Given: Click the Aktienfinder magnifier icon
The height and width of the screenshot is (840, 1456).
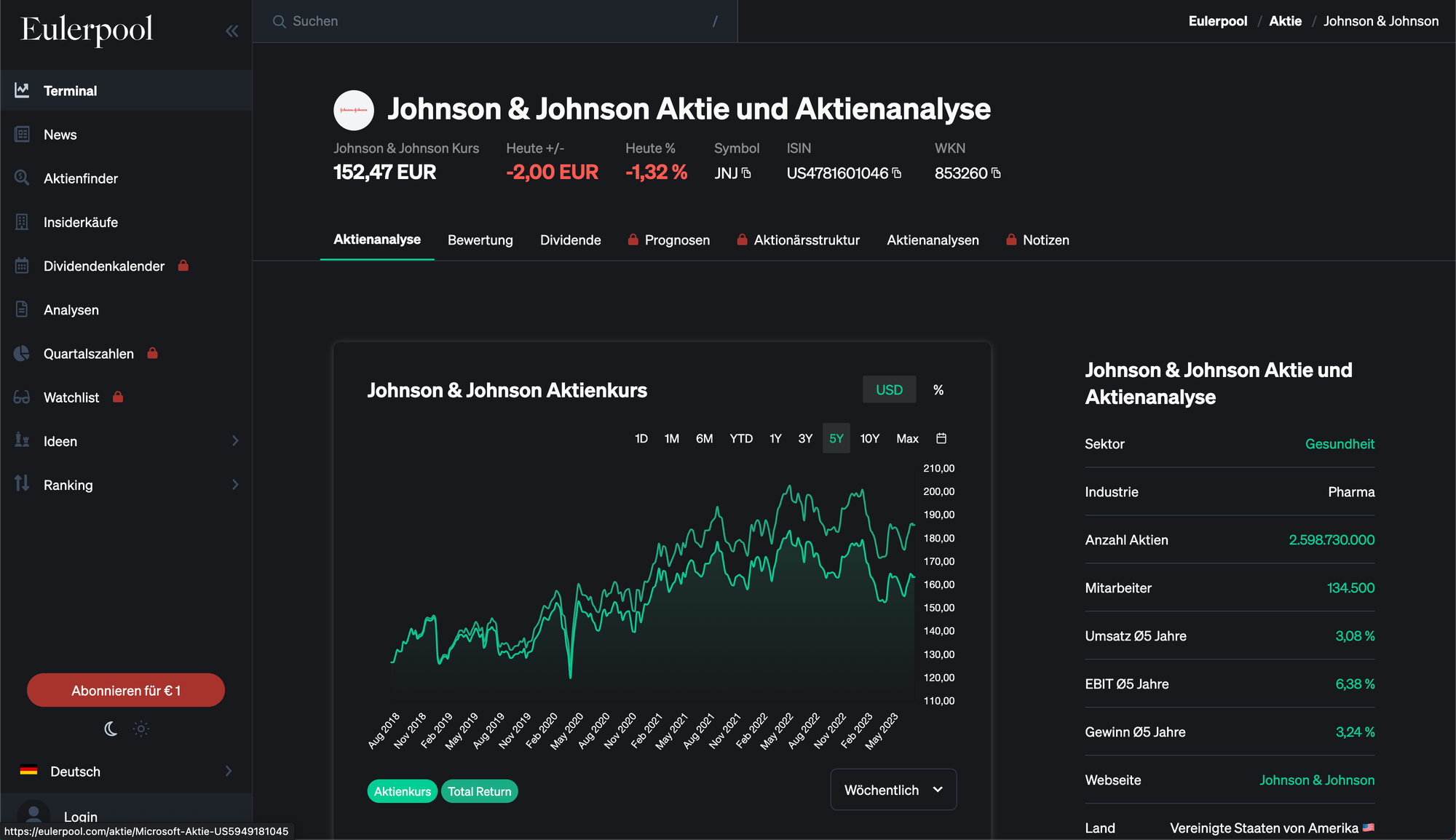Looking at the screenshot, I should click(x=22, y=178).
